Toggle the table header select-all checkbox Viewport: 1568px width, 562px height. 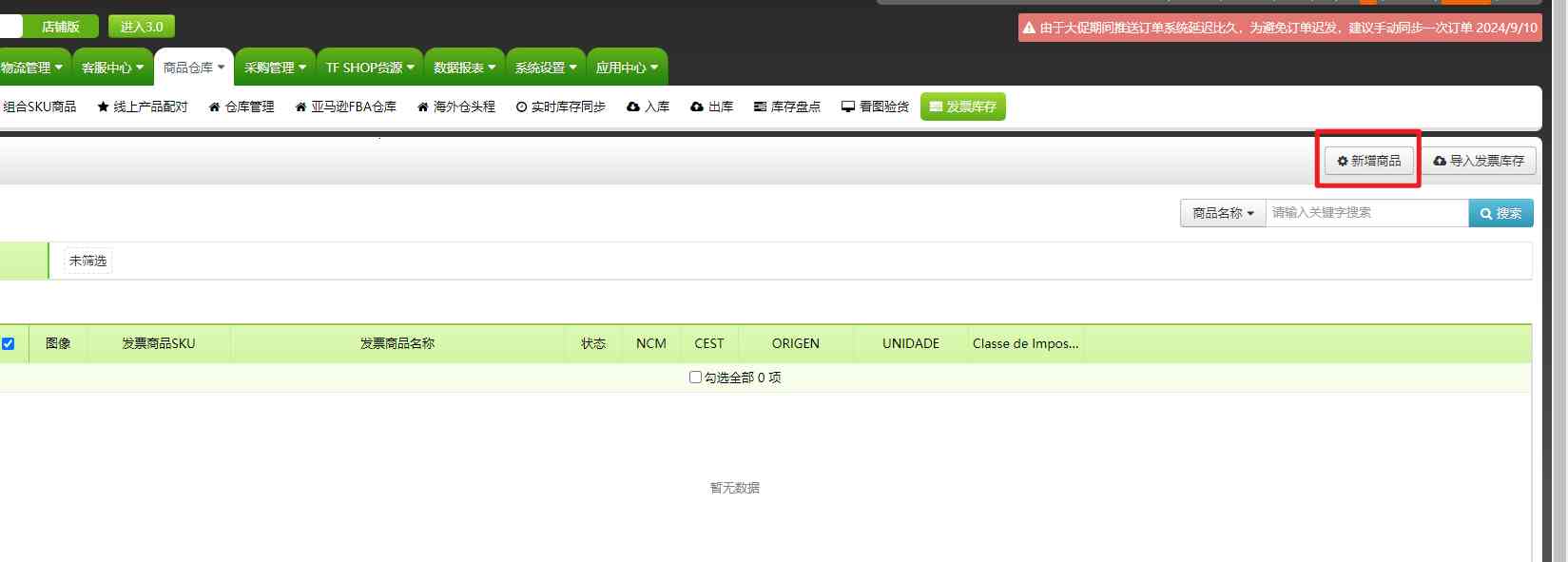click(x=8, y=343)
